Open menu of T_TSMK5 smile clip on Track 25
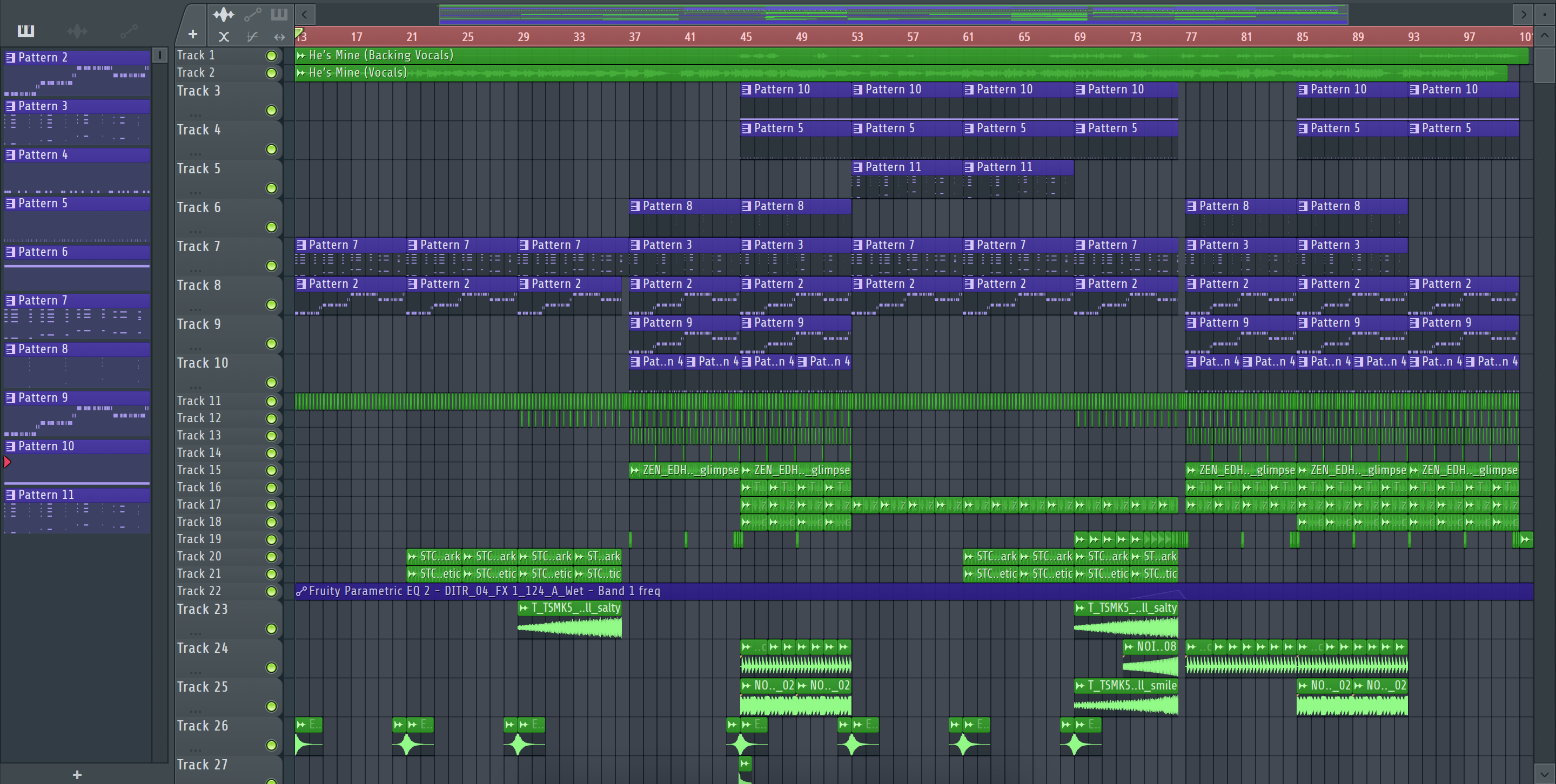Screen dimensions: 1556x784 [x=1080, y=686]
